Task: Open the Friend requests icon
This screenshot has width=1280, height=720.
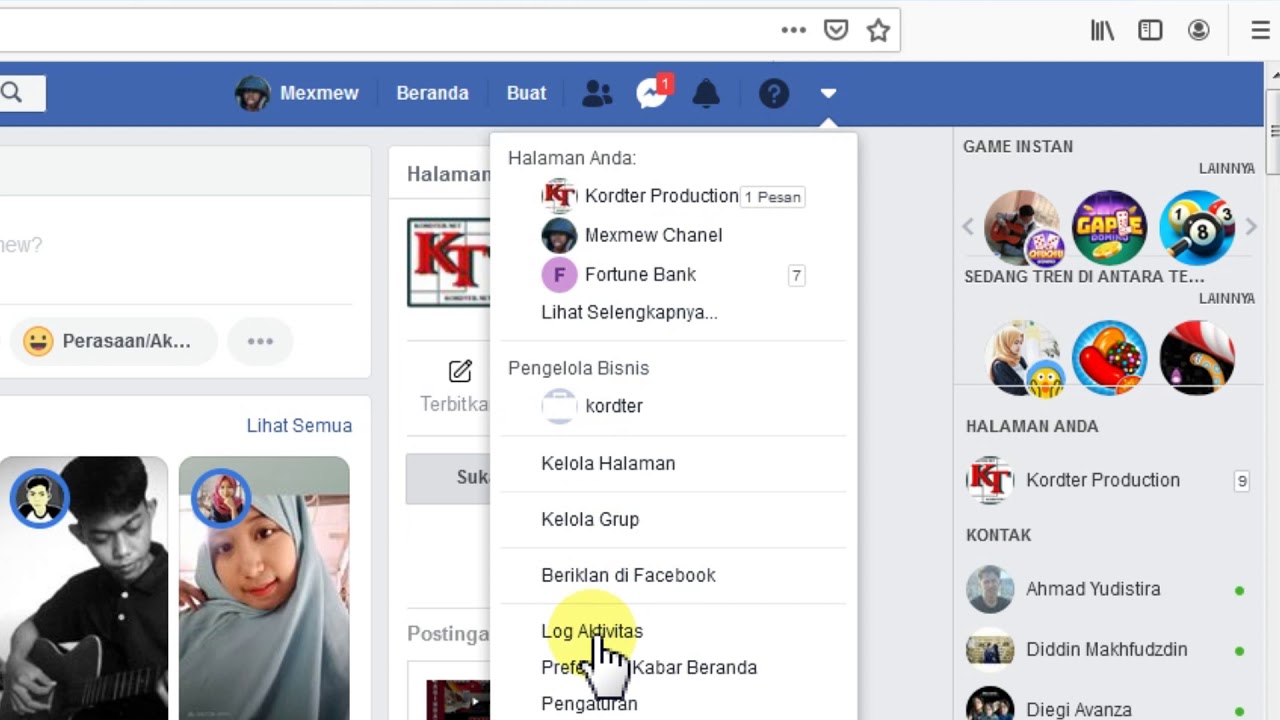Action: [x=597, y=93]
